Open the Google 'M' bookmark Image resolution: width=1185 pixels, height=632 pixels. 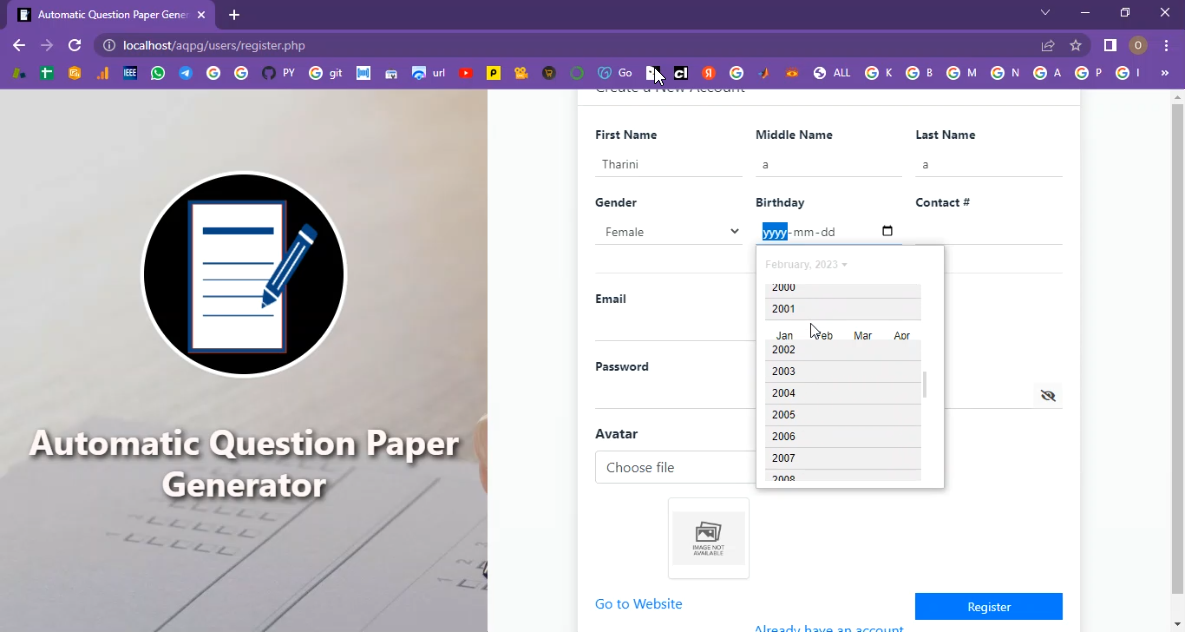coord(962,73)
